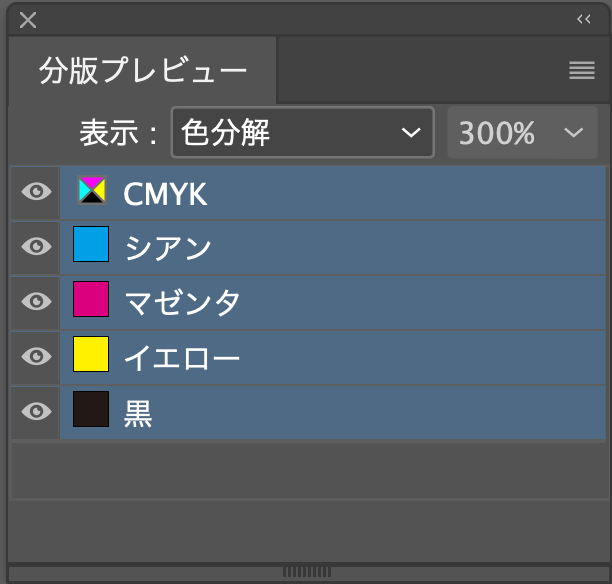This screenshot has width=612, height=584.
Task: Hide the イエロー plate via eye icon
Action: [36, 356]
